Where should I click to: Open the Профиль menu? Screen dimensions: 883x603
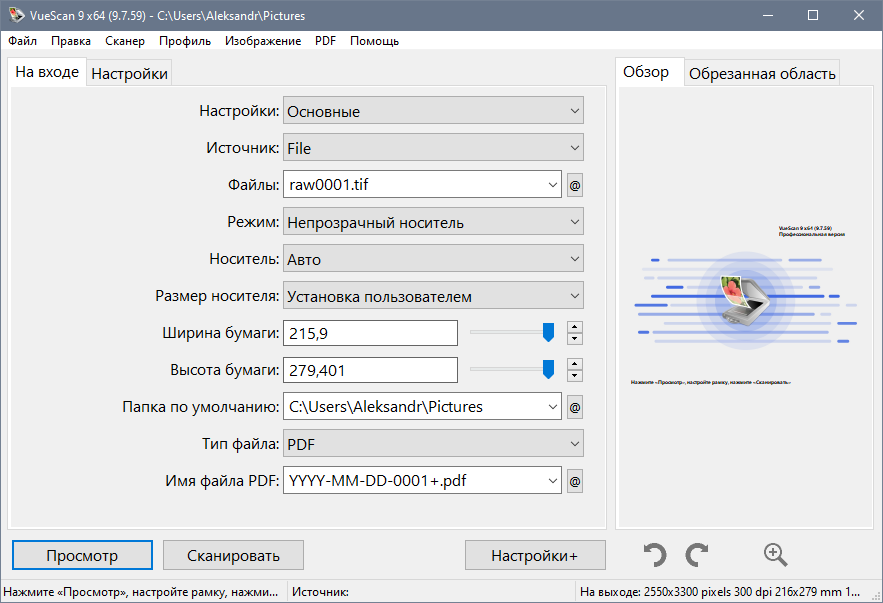pyautogui.click(x=185, y=41)
